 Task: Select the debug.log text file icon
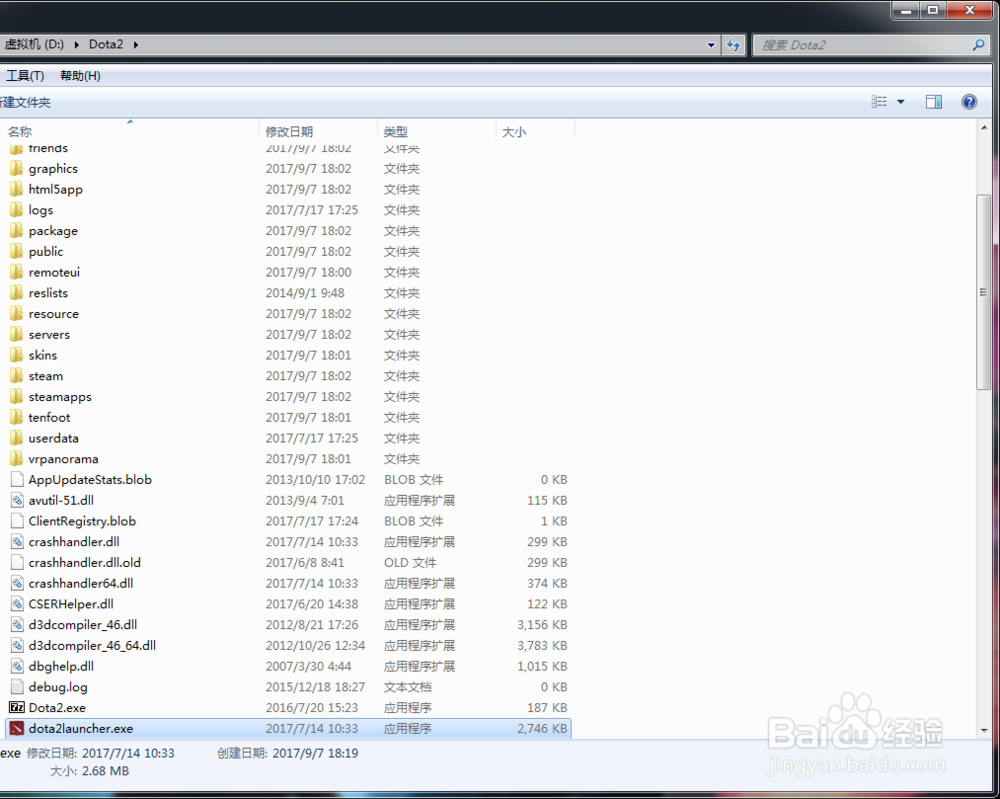tap(17, 687)
